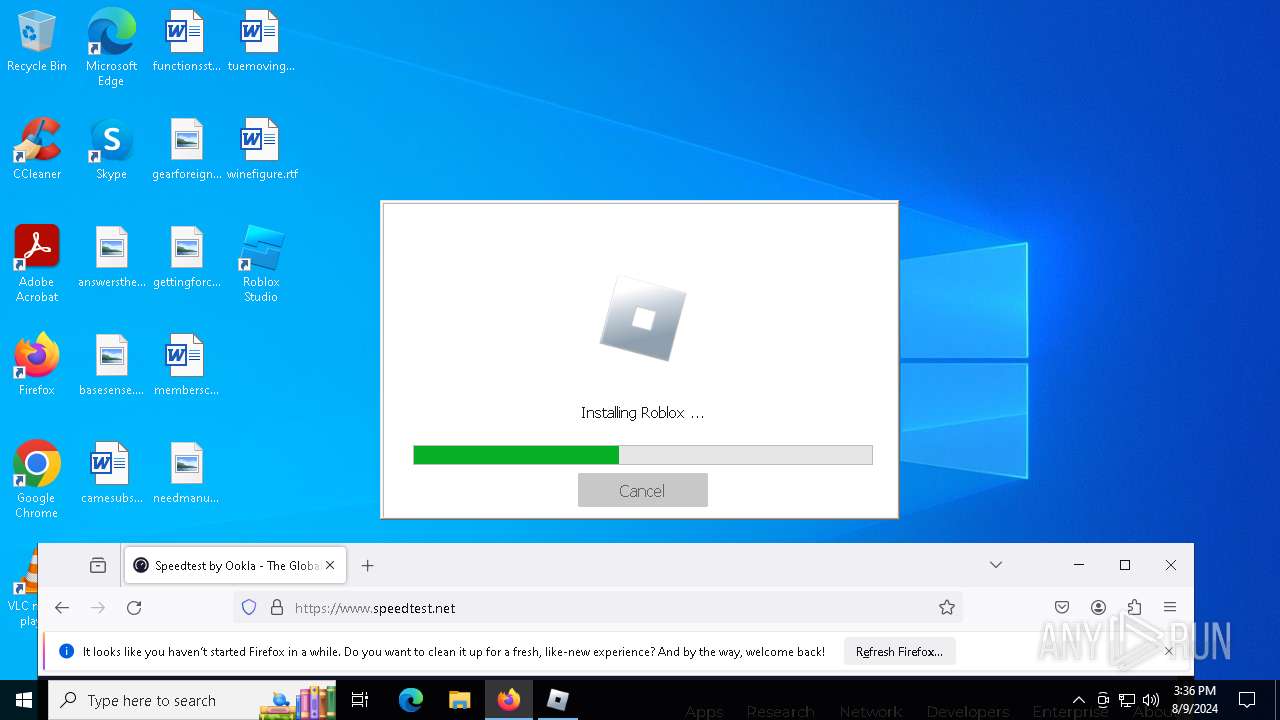Open Adobe Acrobat desktop shortcut
The height and width of the screenshot is (720, 1280).
pyautogui.click(x=37, y=263)
